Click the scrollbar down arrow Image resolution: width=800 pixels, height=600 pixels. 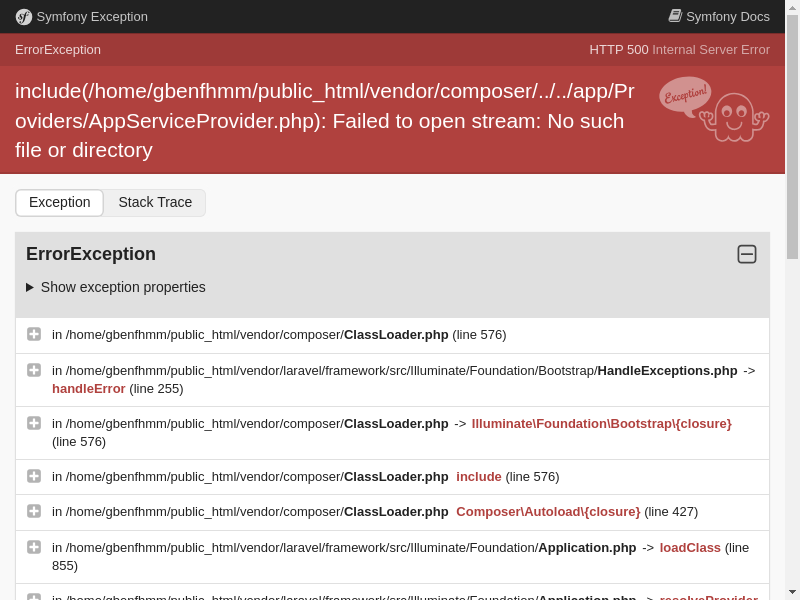pos(792,592)
